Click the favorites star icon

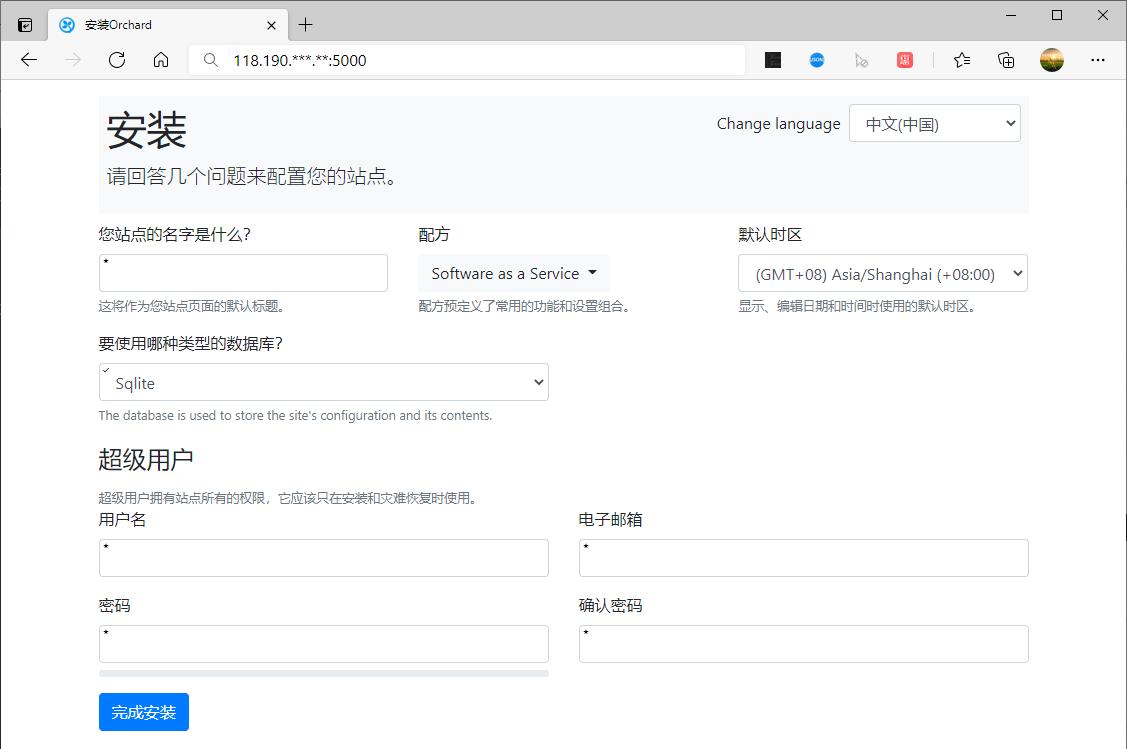pos(961,59)
